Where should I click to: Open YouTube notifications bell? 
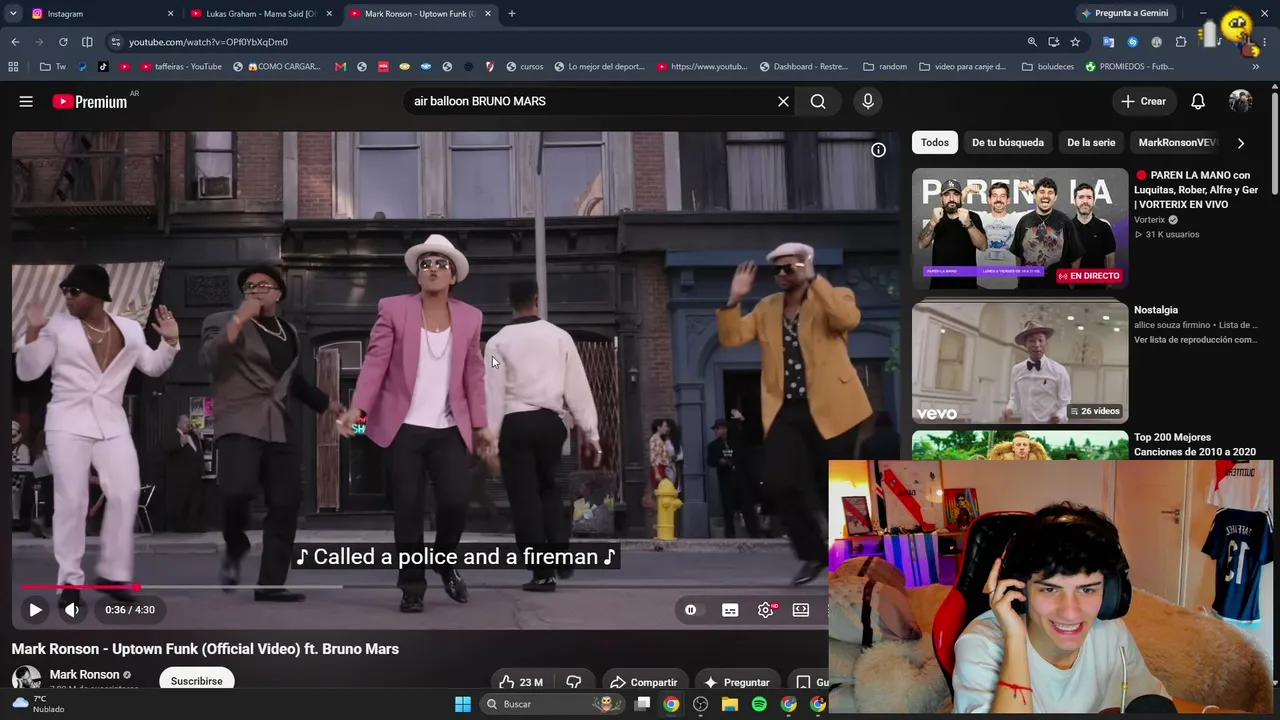[x=1198, y=101]
